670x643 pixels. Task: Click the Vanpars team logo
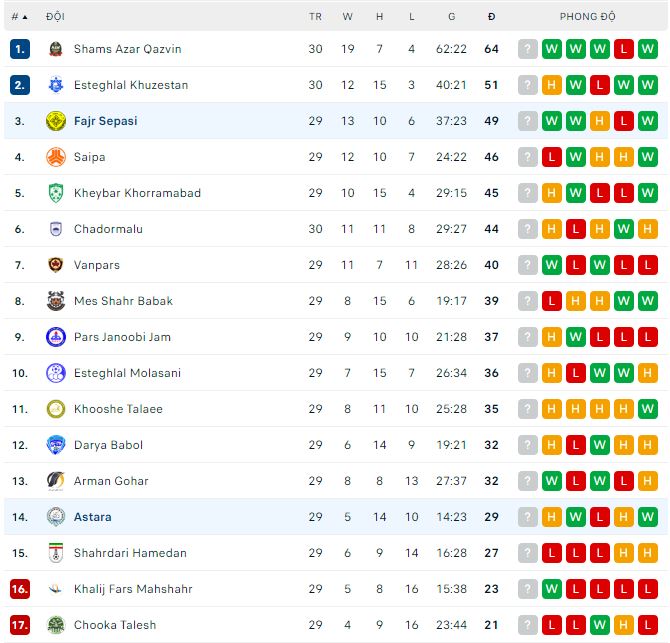tap(56, 265)
